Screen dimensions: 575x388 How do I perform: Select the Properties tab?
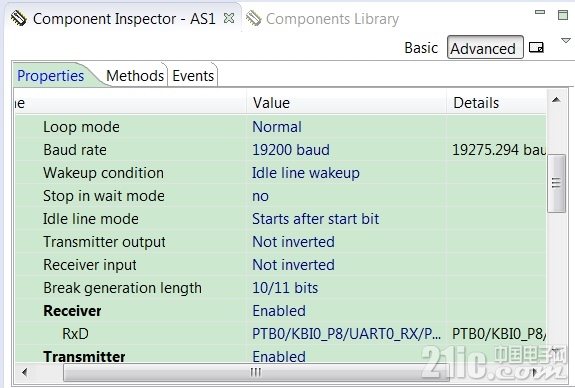(x=51, y=76)
